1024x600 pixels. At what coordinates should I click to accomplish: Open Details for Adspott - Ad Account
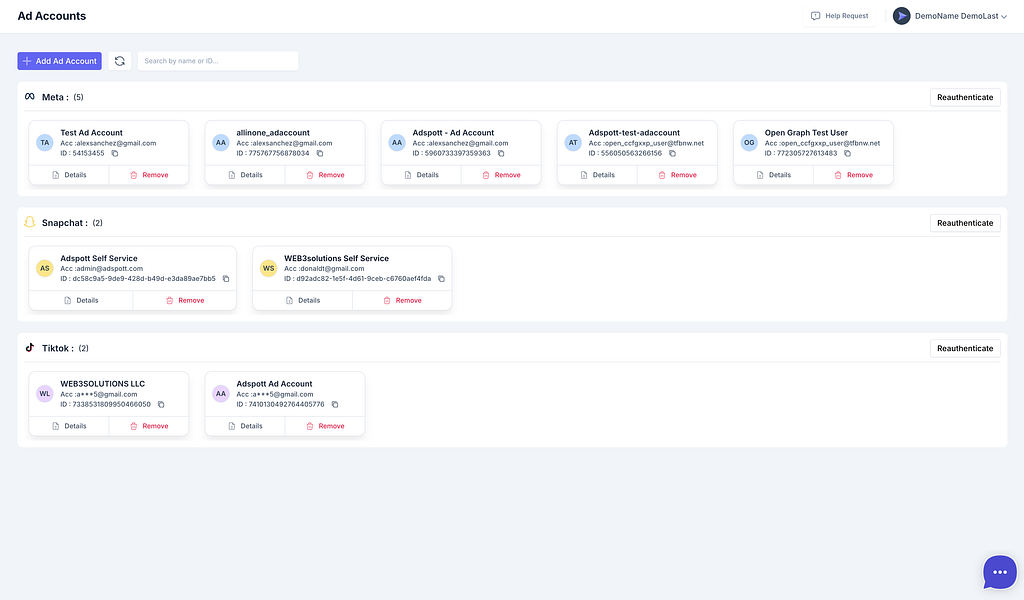click(421, 175)
